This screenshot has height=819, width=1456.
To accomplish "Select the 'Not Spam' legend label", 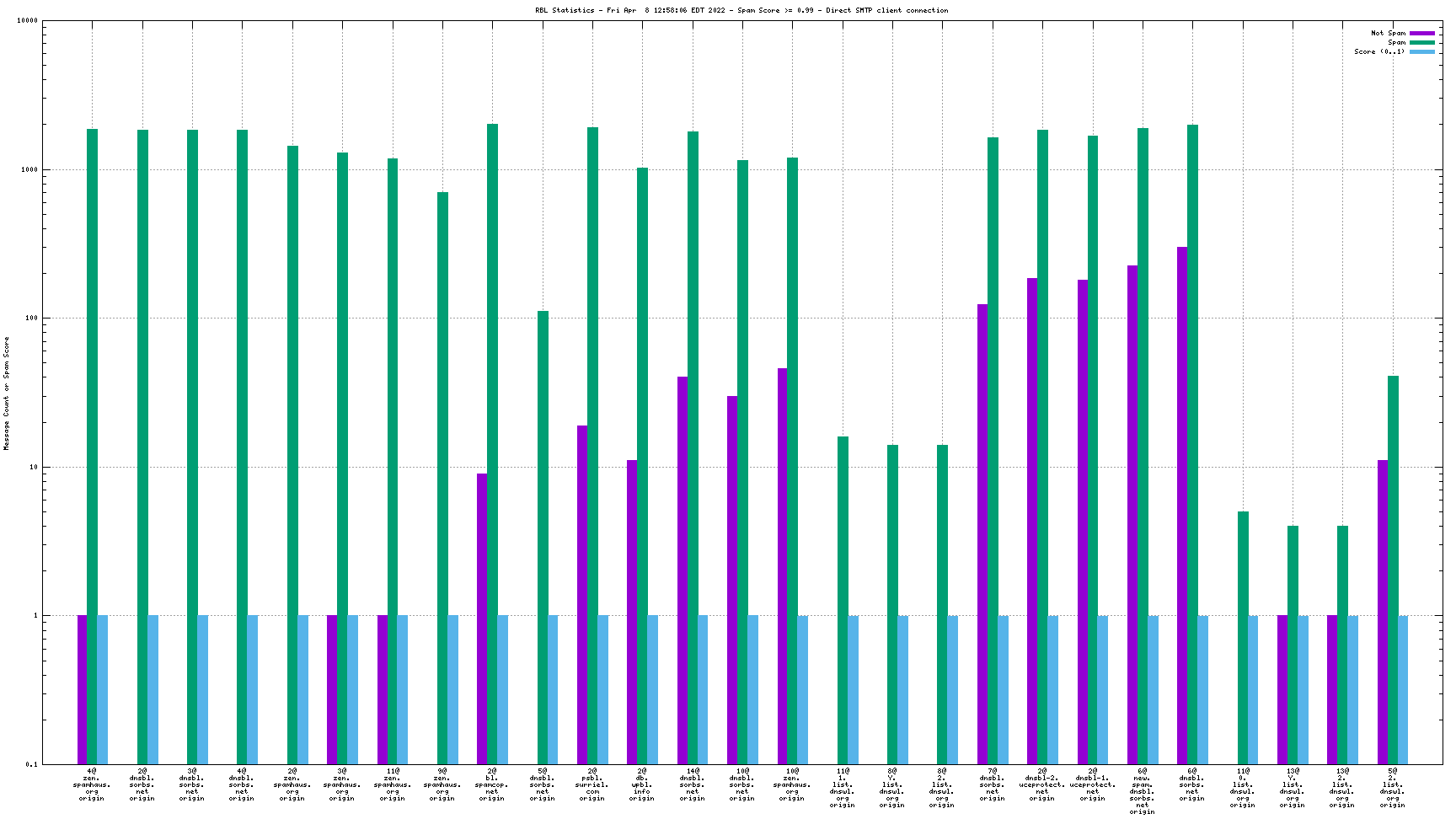I will (1388, 33).
